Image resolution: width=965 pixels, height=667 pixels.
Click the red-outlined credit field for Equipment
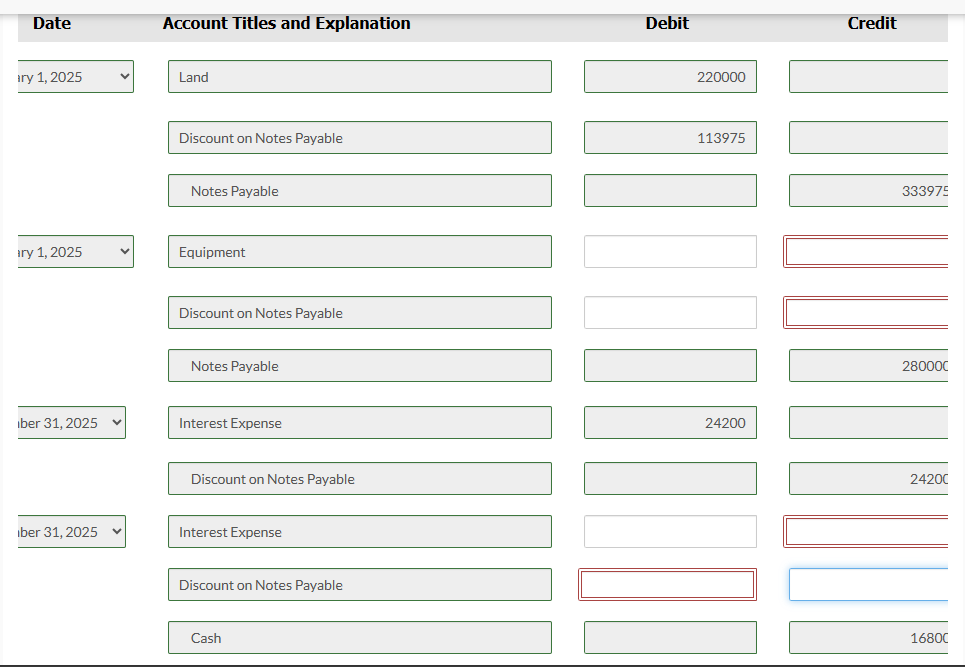click(866, 252)
